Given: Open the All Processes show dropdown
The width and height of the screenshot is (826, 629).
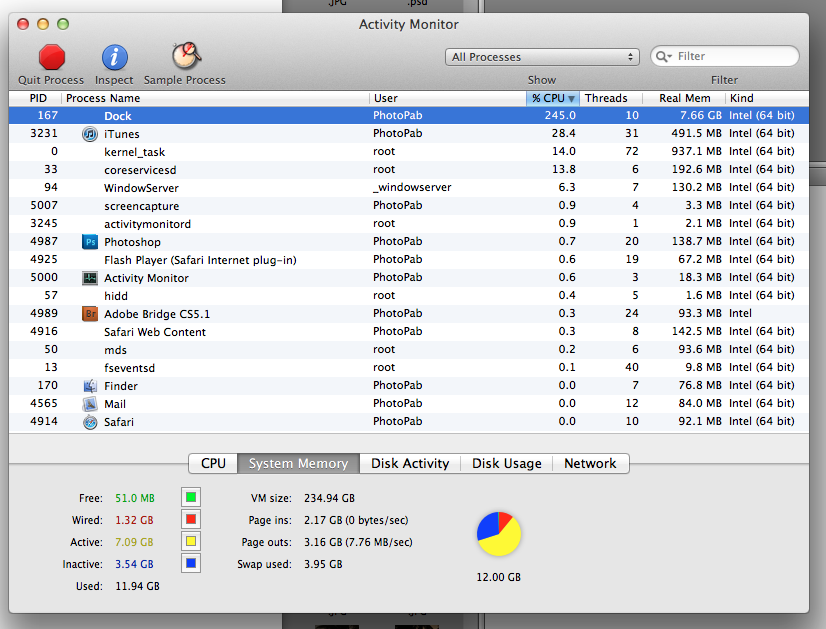Looking at the screenshot, I should [x=542, y=57].
